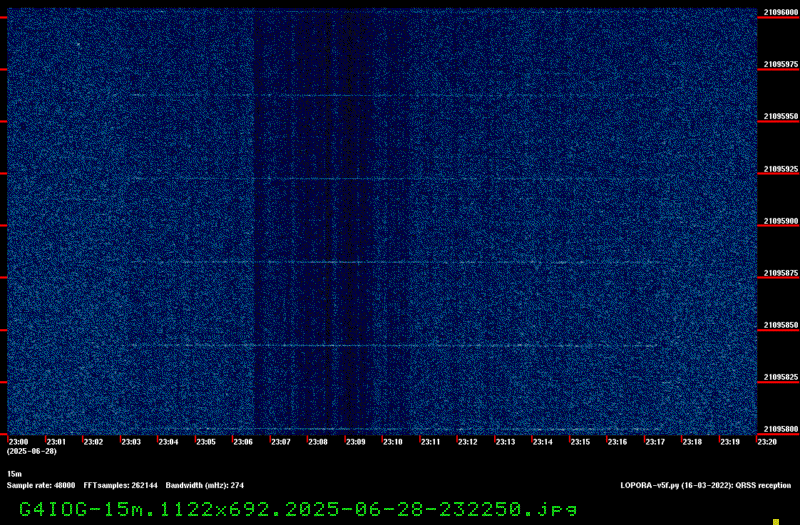Click the 21095850 frequency label
Screen dimensions: 800x525
(781, 325)
